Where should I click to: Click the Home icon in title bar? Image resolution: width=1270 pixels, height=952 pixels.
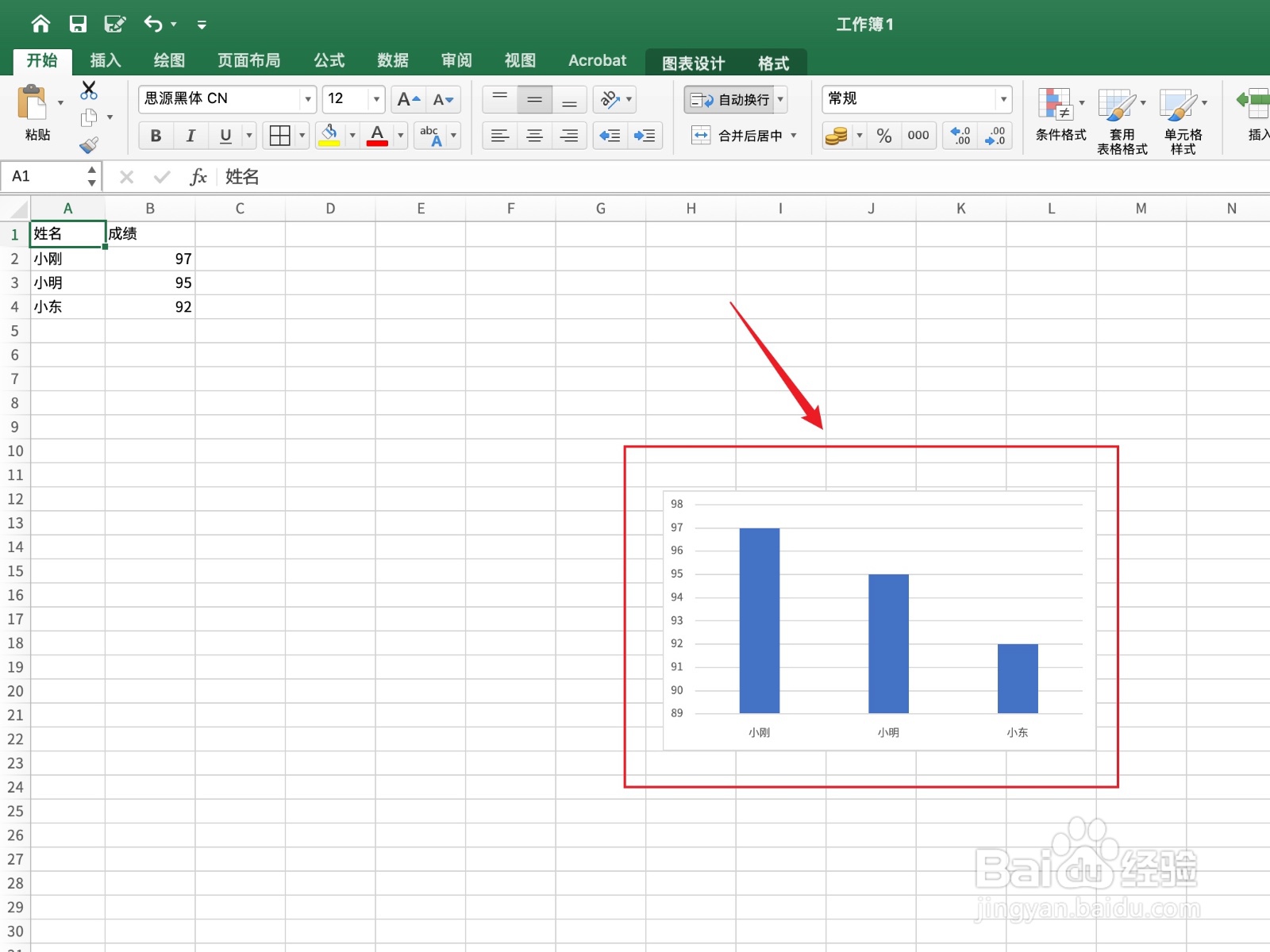pos(40,24)
